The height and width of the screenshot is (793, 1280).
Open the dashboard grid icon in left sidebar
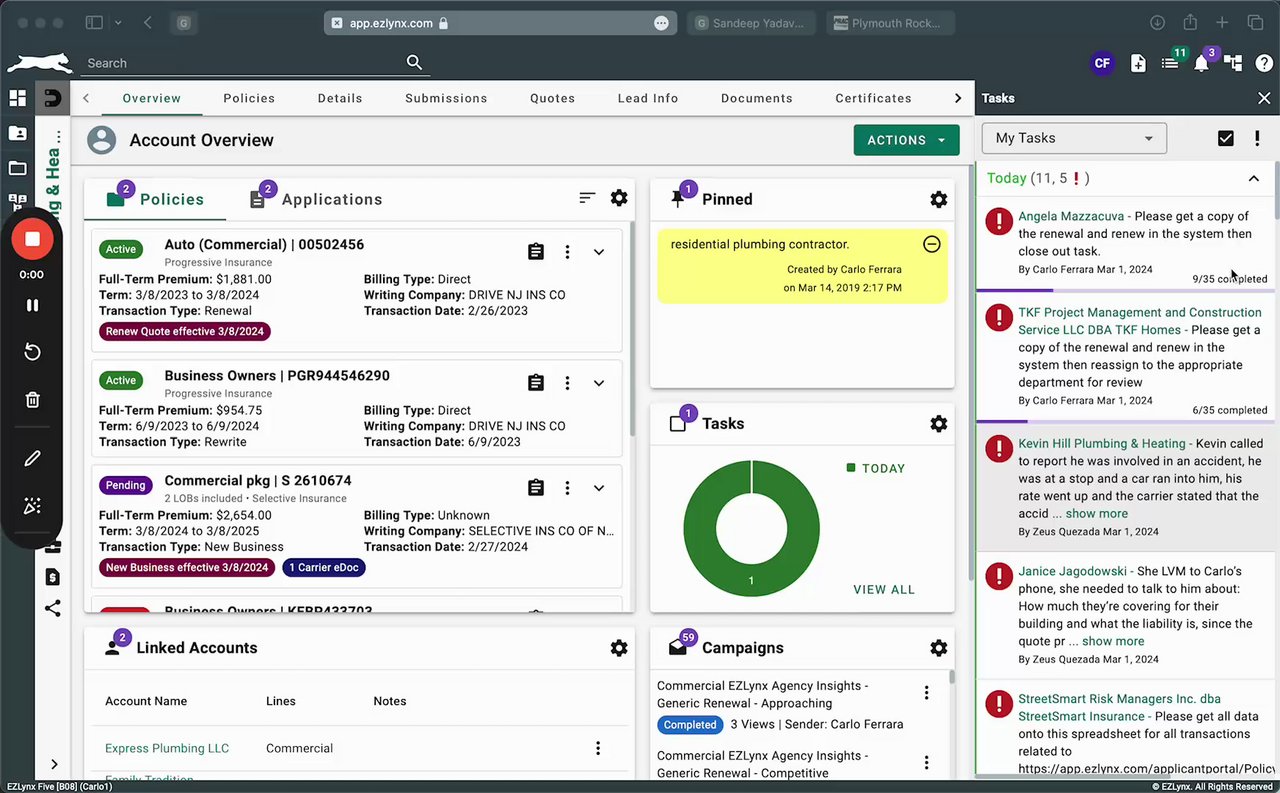pyautogui.click(x=17, y=98)
